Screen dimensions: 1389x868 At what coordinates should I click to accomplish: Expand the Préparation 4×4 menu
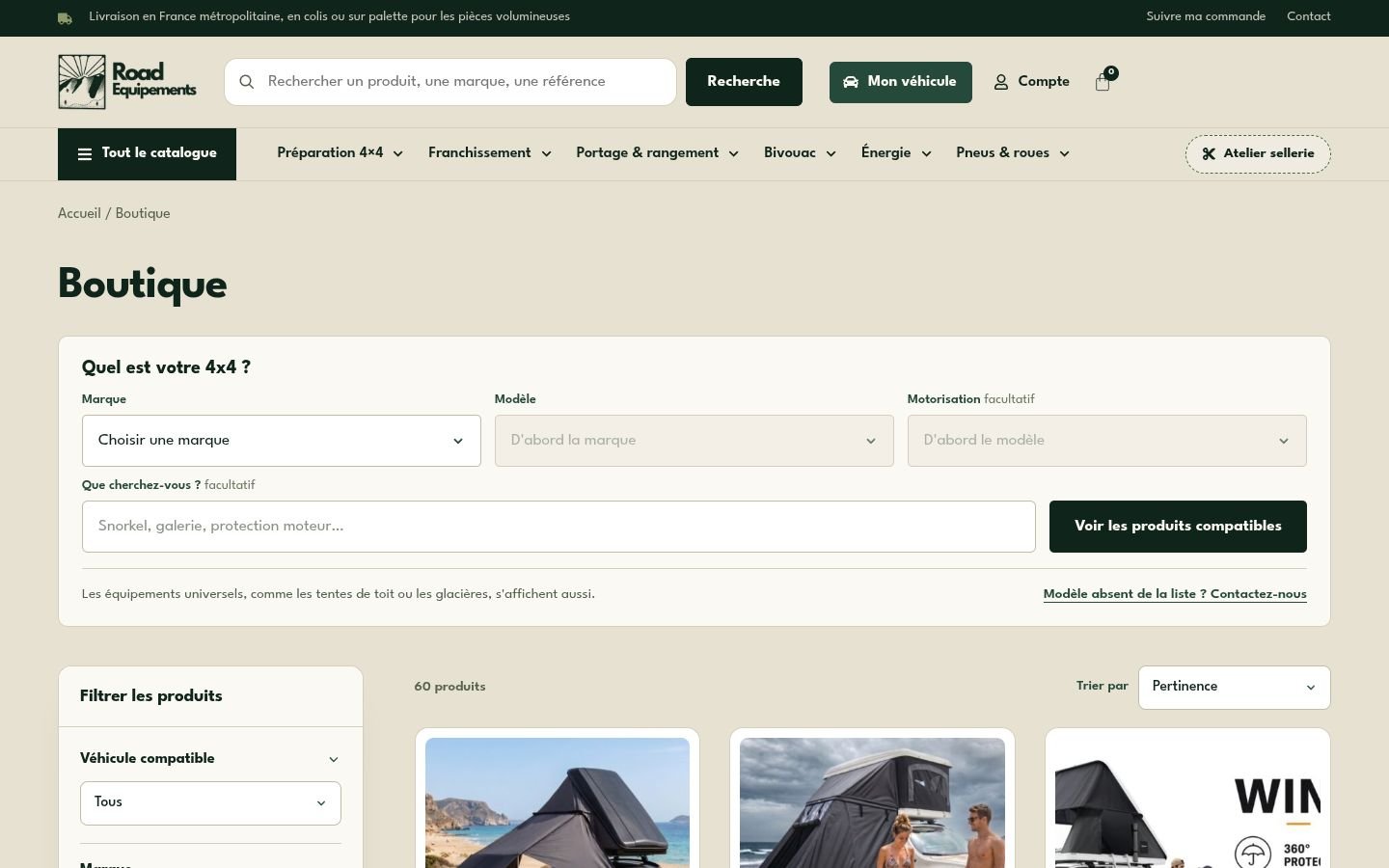(340, 153)
